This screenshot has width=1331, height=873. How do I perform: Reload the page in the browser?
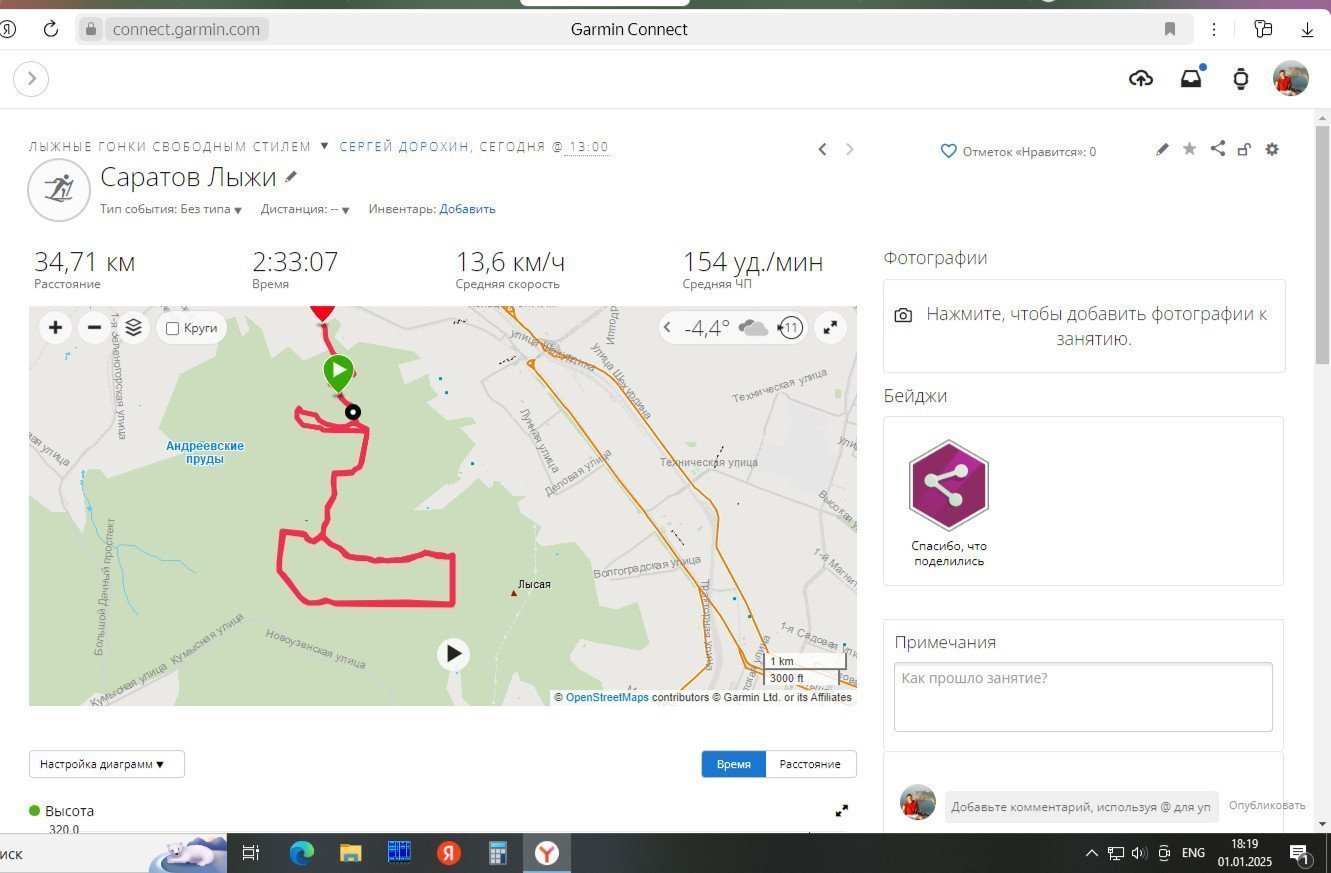pos(51,29)
